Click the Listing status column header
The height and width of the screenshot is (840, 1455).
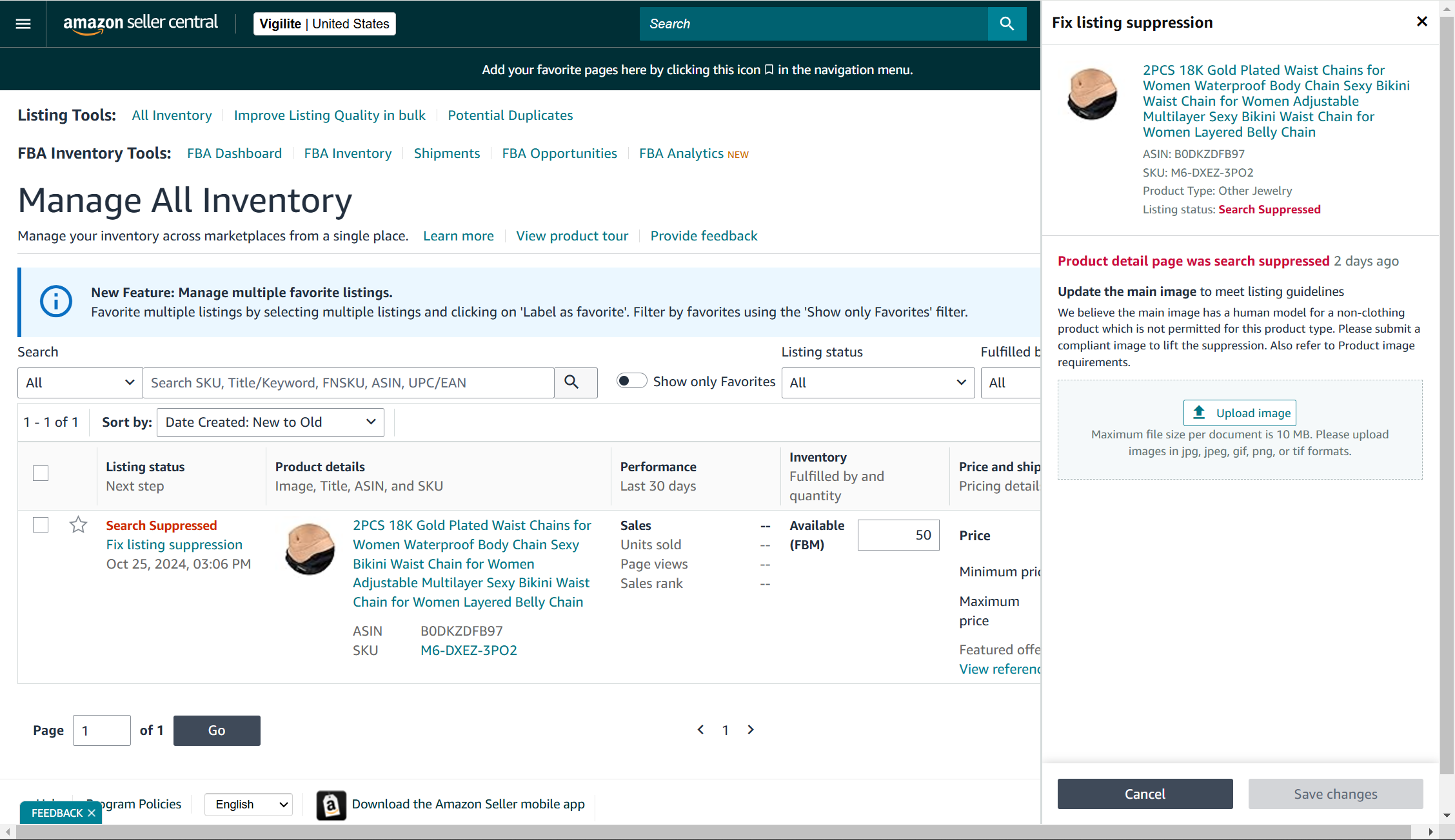coord(145,467)
